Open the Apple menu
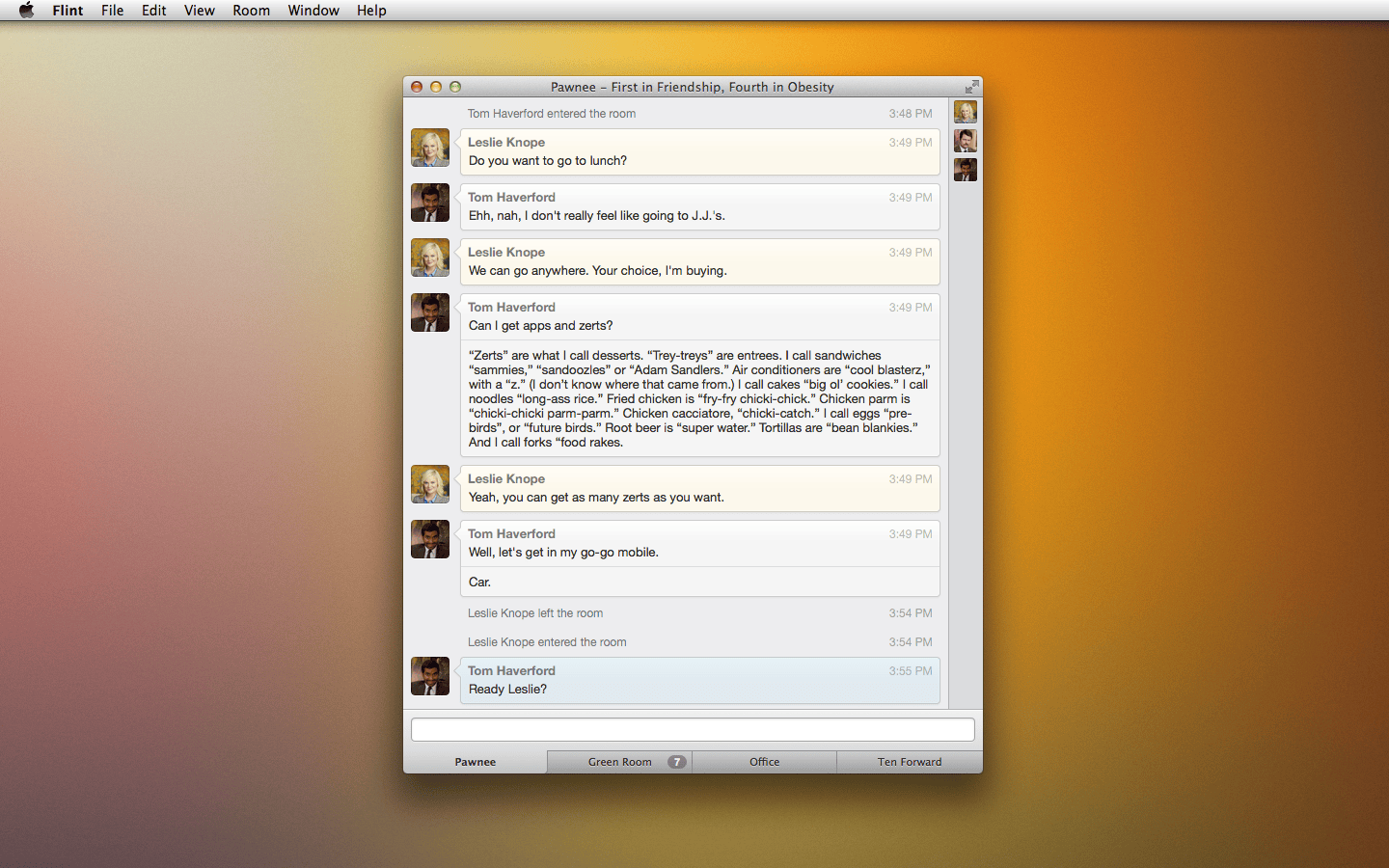The height and width of the screenshot is (868, 1389). click(x=26, y=11)
